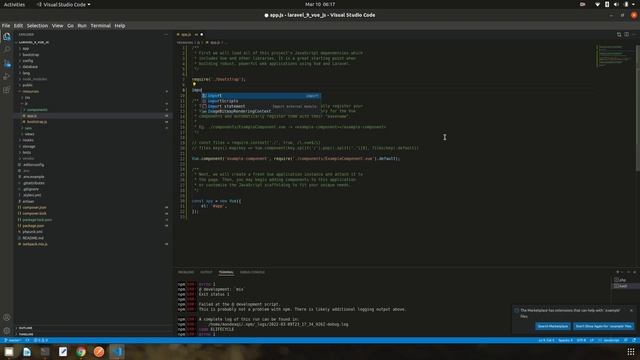This screenshot has height=360, width=640.
Task: Click Activities in the top bar
Action: [x=14, y=4]
